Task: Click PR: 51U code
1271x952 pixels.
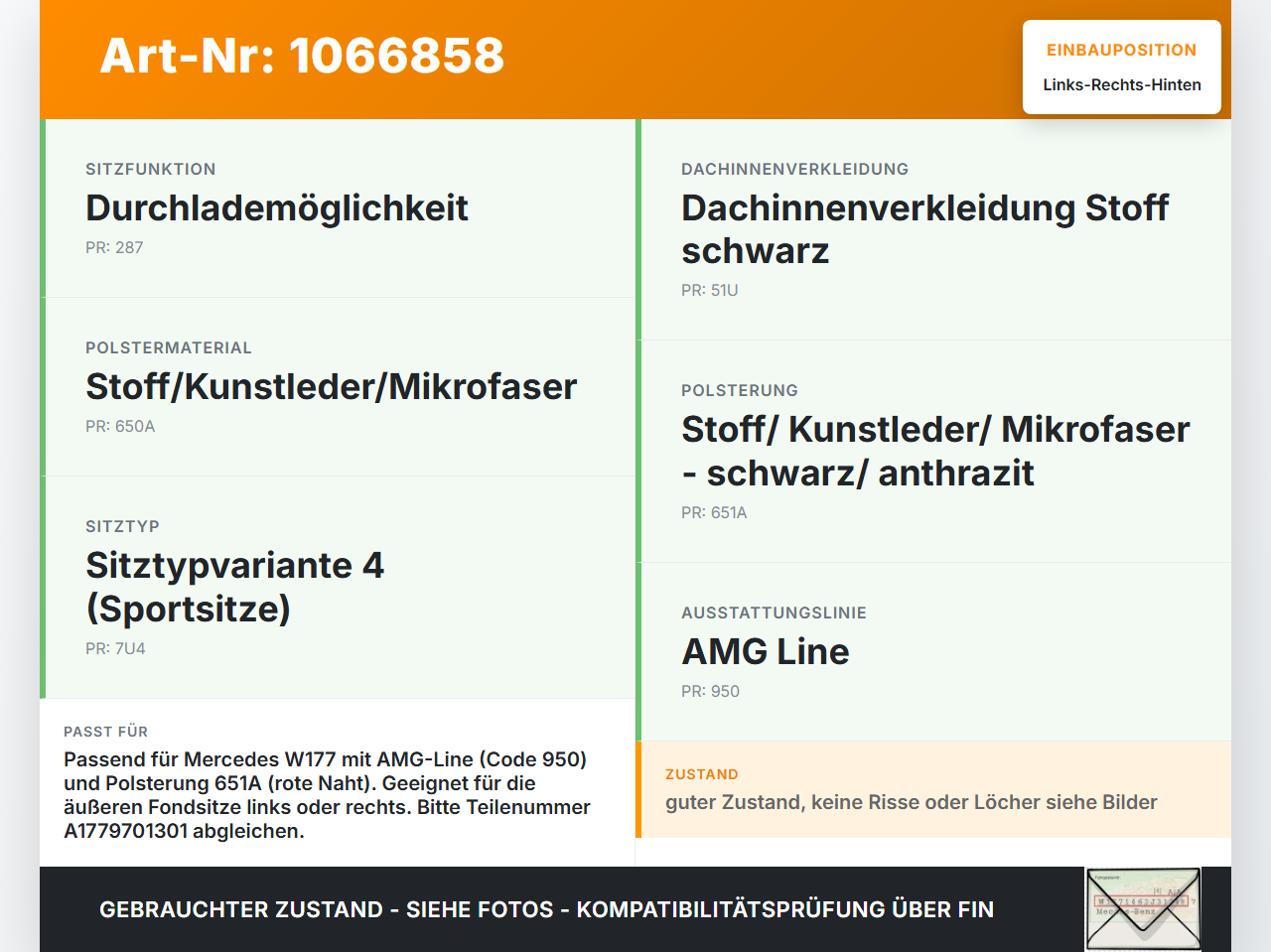Action: 710,291
